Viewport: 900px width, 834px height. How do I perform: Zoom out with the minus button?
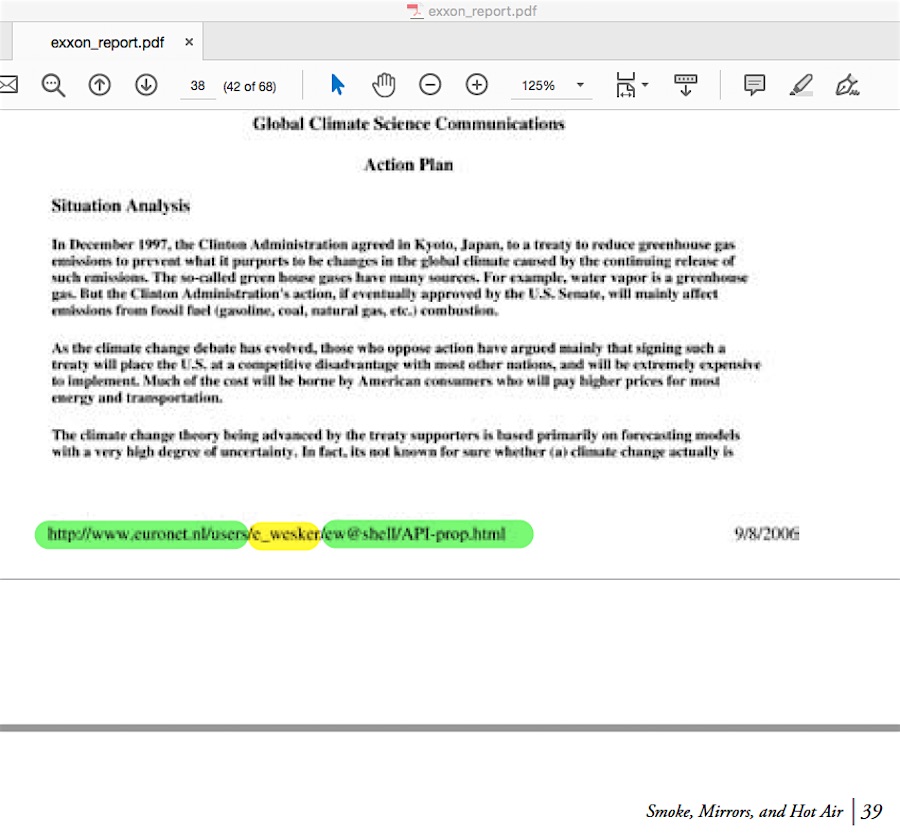[430, 85]
